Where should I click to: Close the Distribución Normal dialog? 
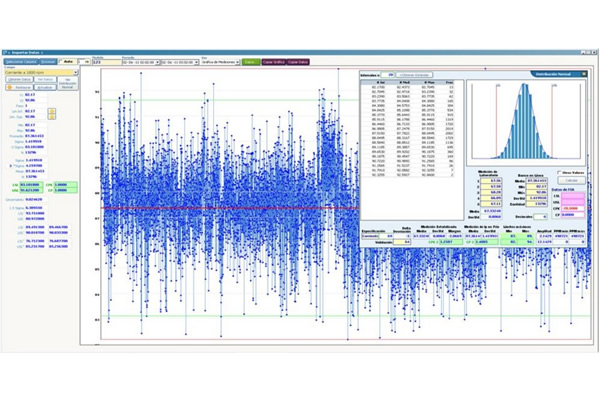pos(583,73)
